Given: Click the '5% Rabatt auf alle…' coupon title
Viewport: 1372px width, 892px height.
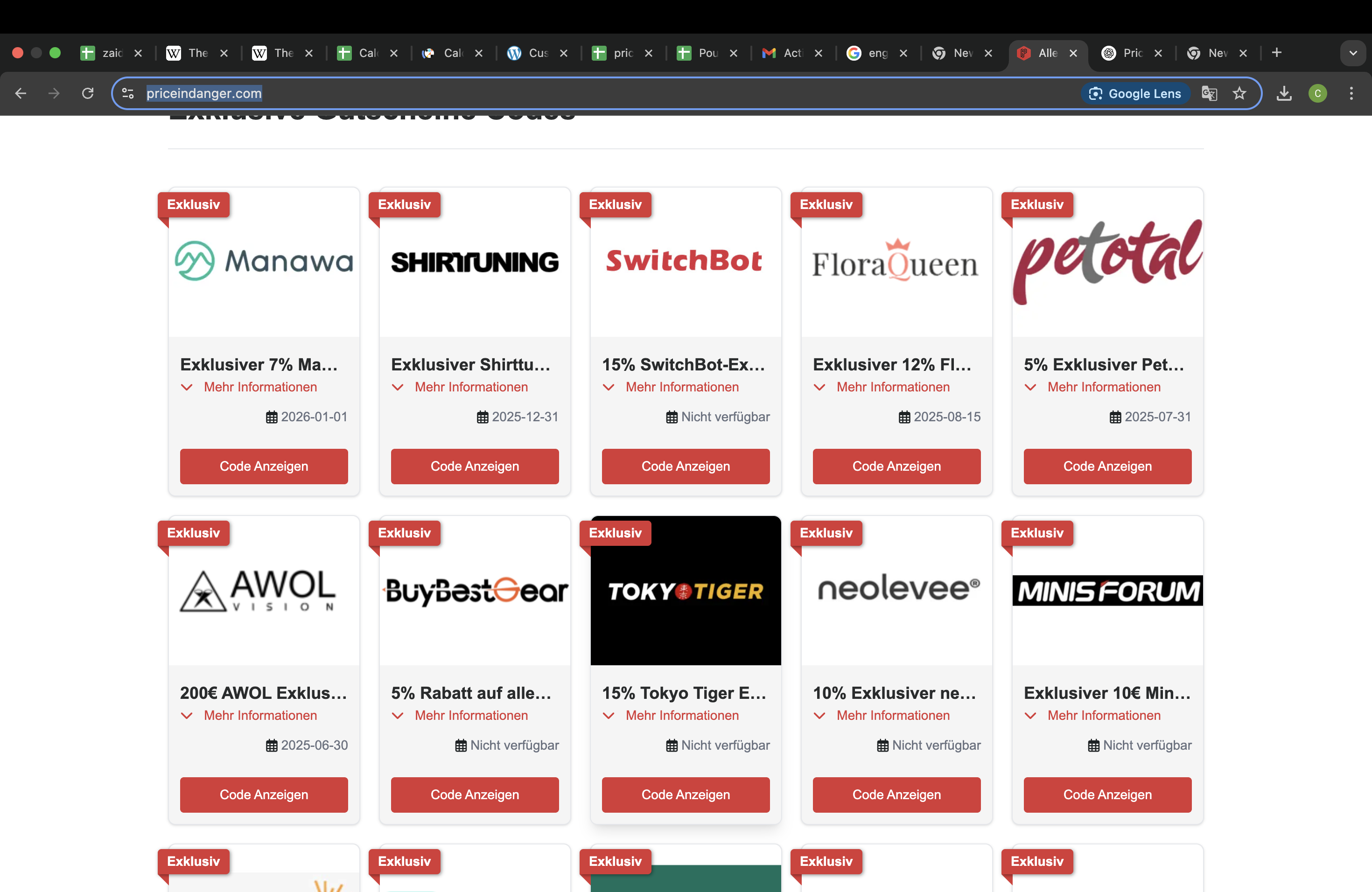Looking at the screenshot, I should point(471,693).
